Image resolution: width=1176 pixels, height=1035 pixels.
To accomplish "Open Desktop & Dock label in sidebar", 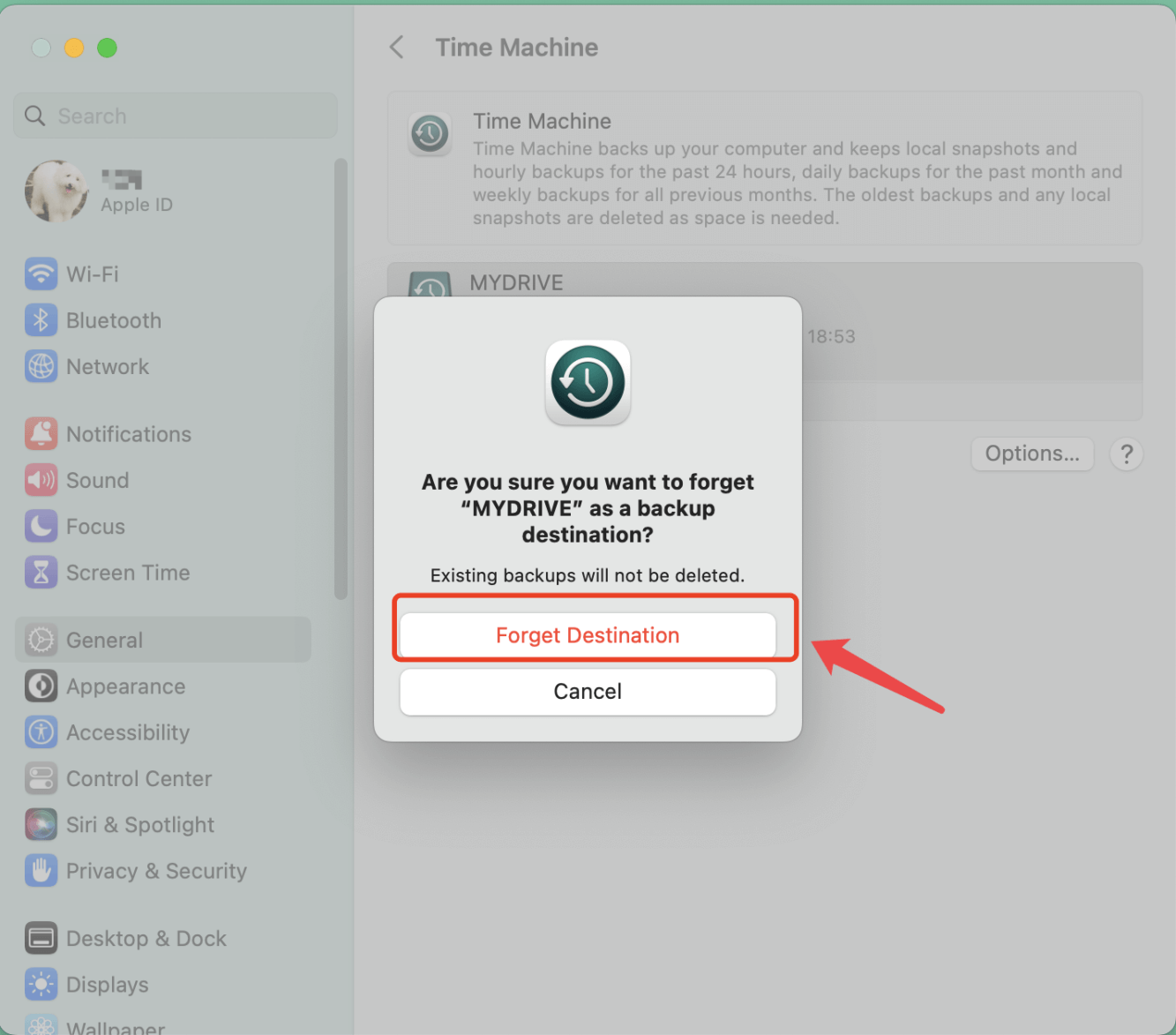I will (x=146, y=938).
